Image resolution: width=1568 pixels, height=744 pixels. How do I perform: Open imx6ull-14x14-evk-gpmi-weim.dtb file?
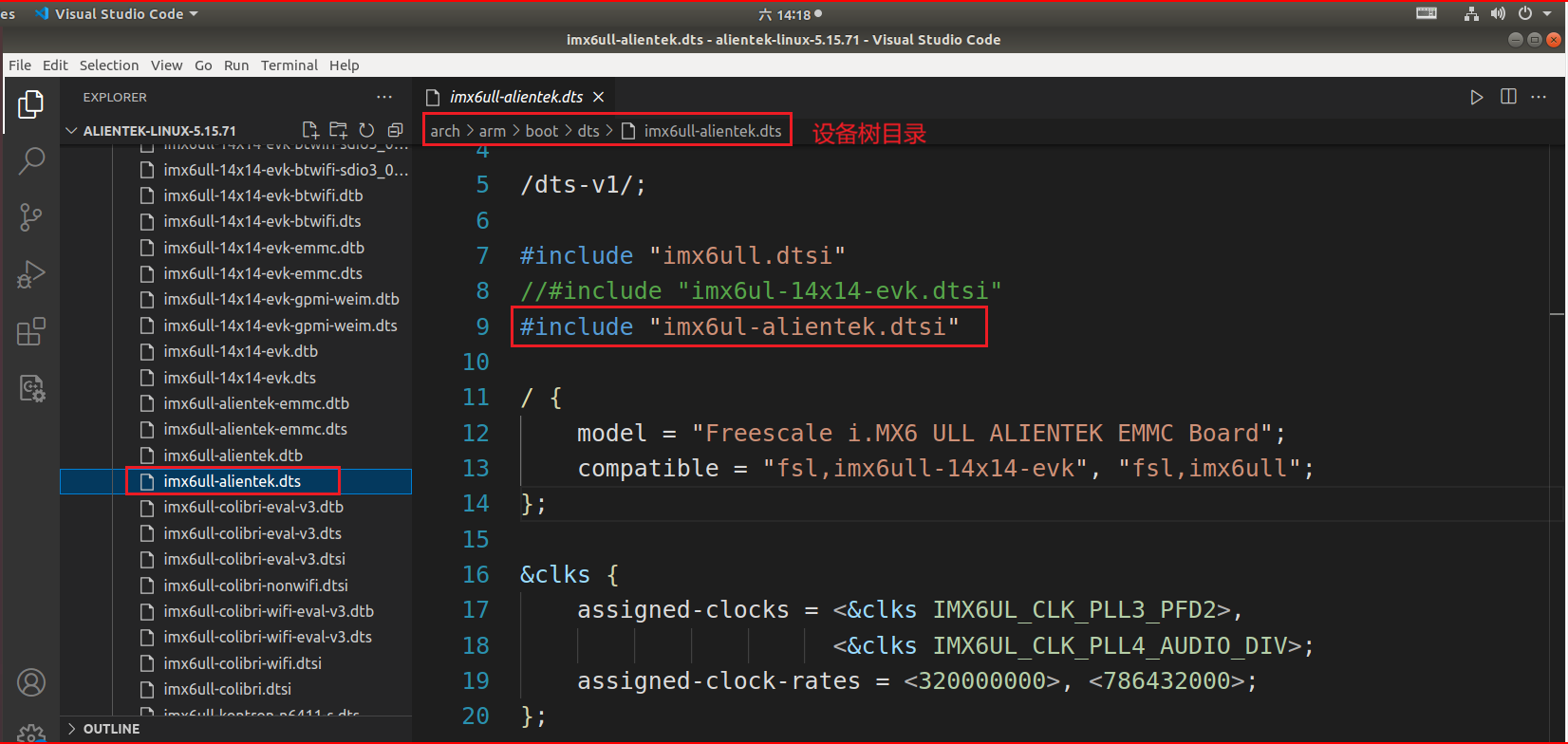[281, 299]
